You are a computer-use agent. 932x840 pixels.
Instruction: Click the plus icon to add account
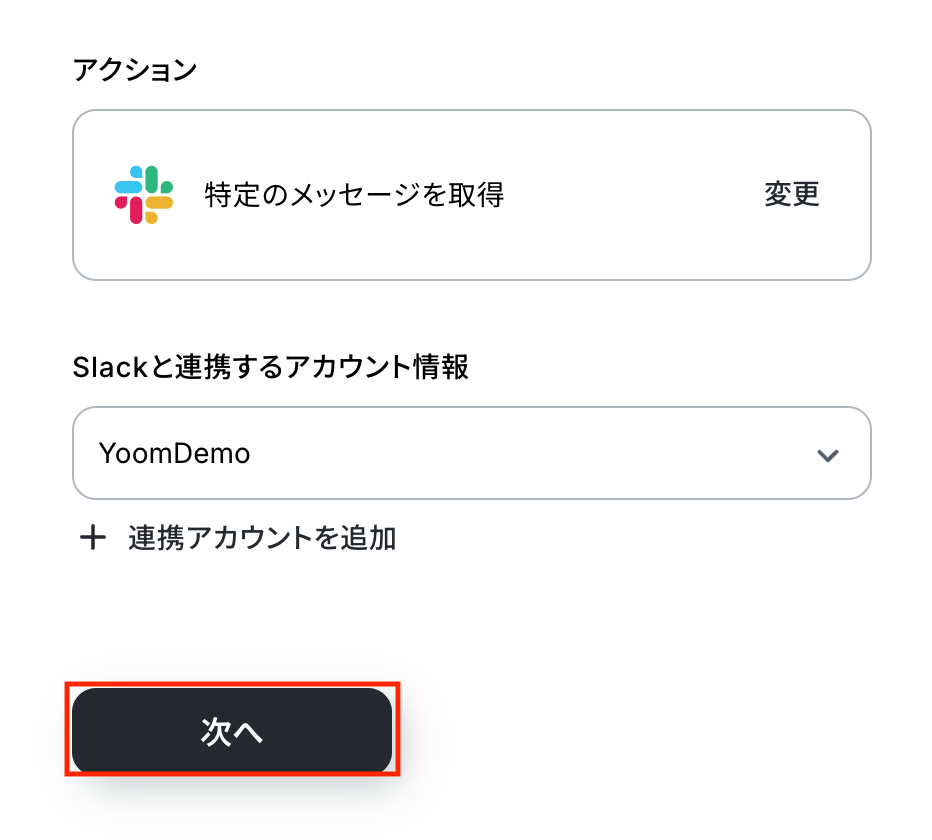click(93, 539)
